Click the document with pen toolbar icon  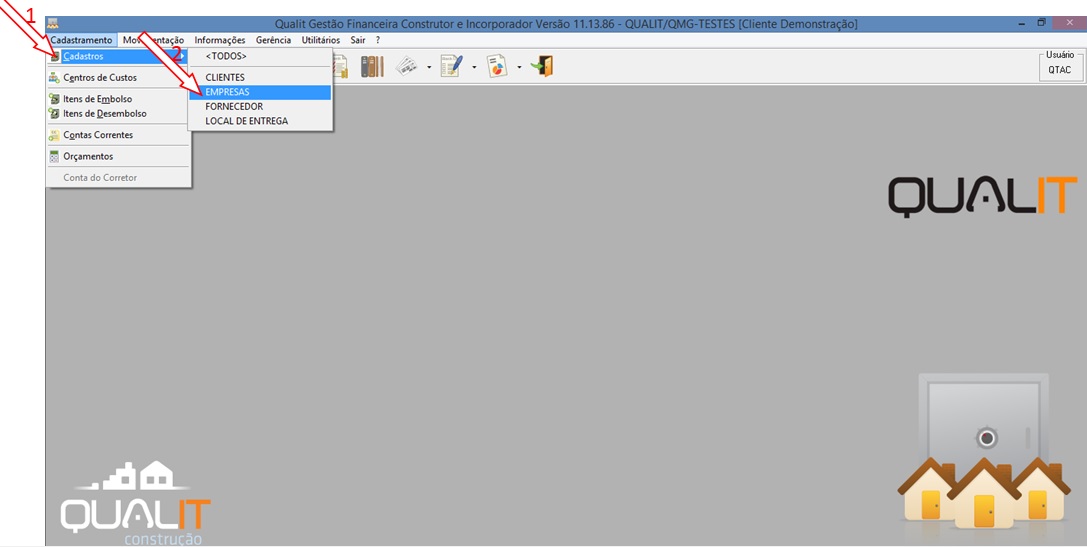[452, 67]
